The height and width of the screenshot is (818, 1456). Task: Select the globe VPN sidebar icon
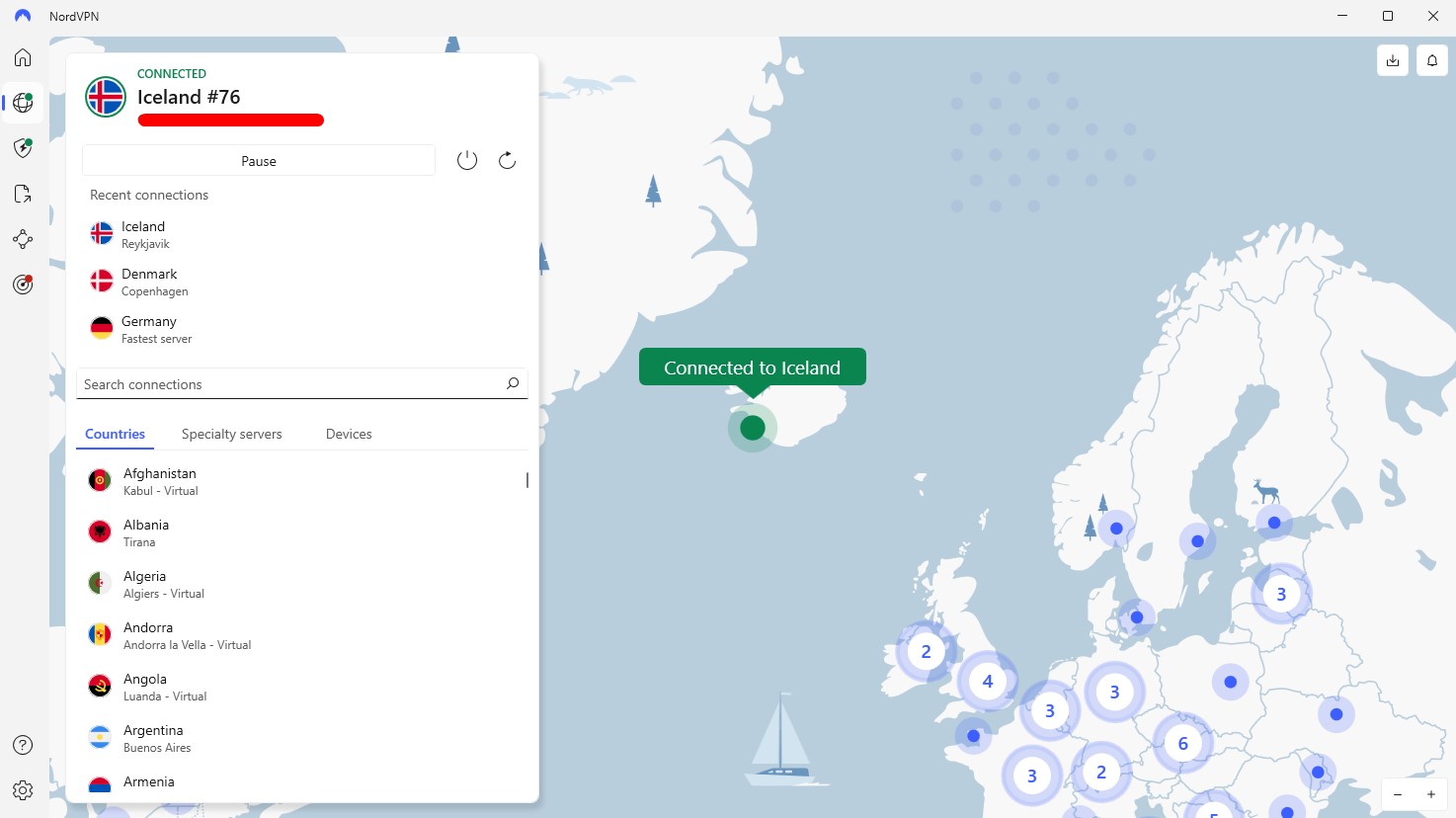[x=23, y=103]
